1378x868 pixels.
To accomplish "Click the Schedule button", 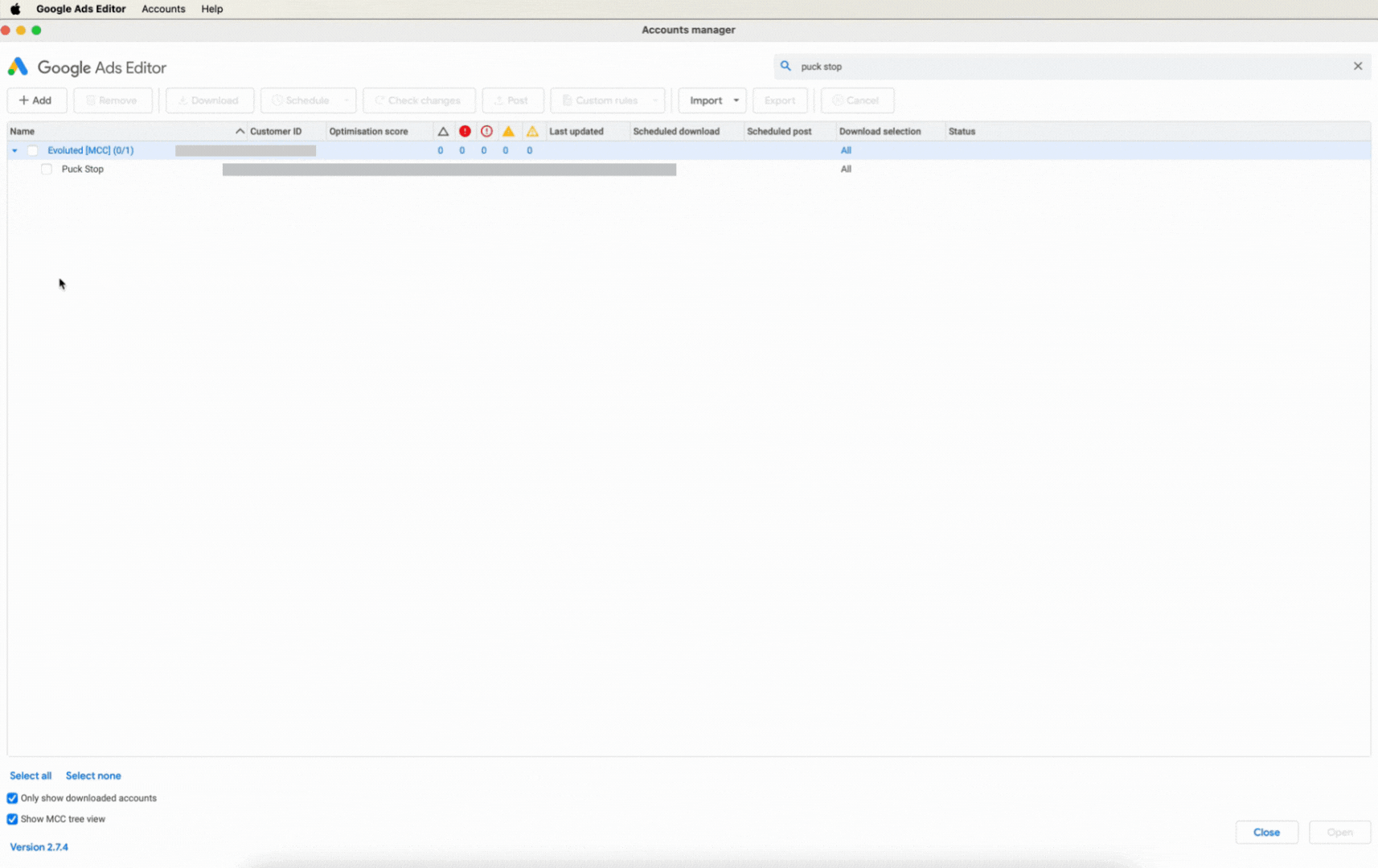I will 301,100.
